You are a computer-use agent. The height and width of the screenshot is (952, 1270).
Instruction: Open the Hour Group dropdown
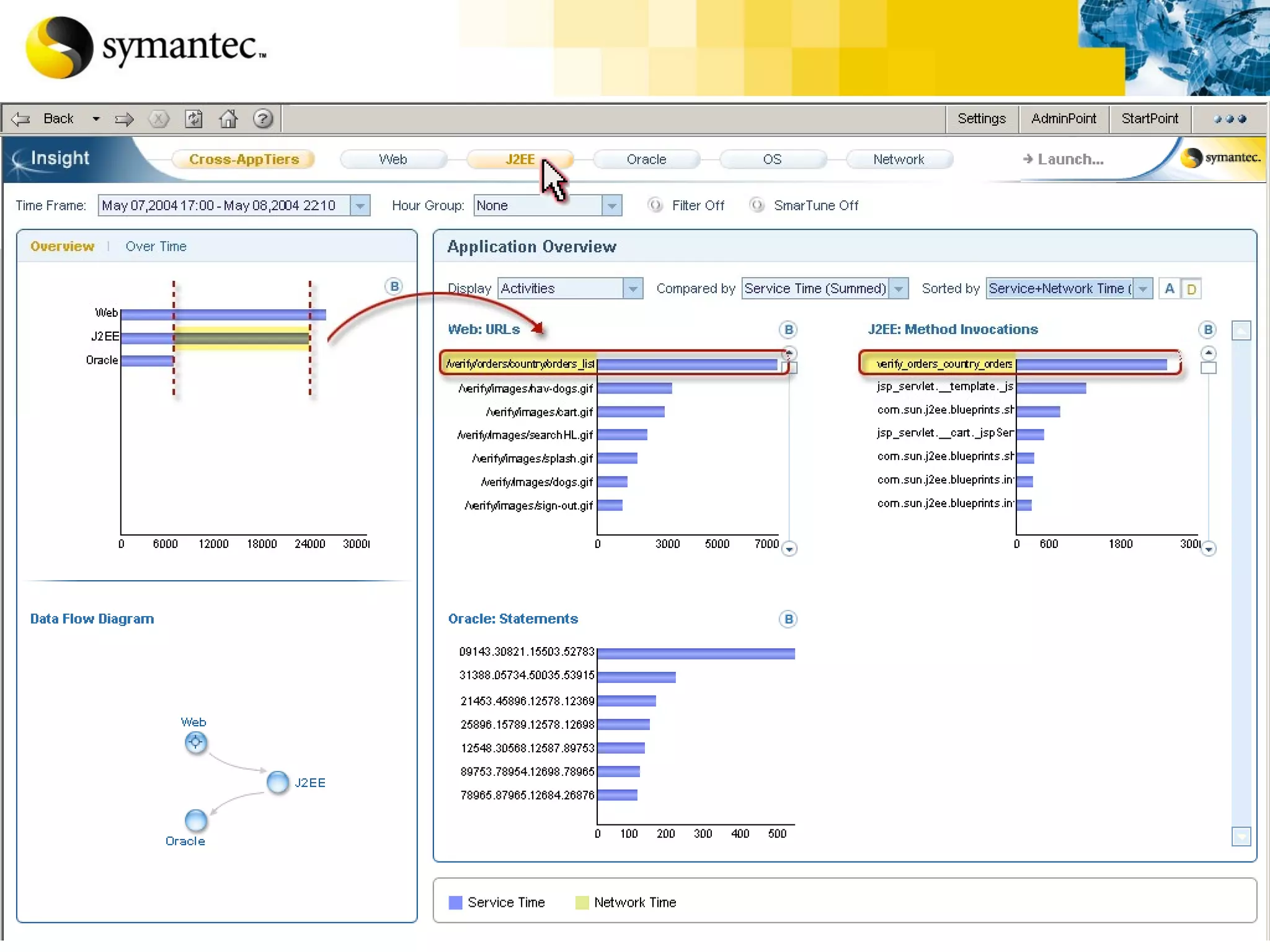[611, 205]
